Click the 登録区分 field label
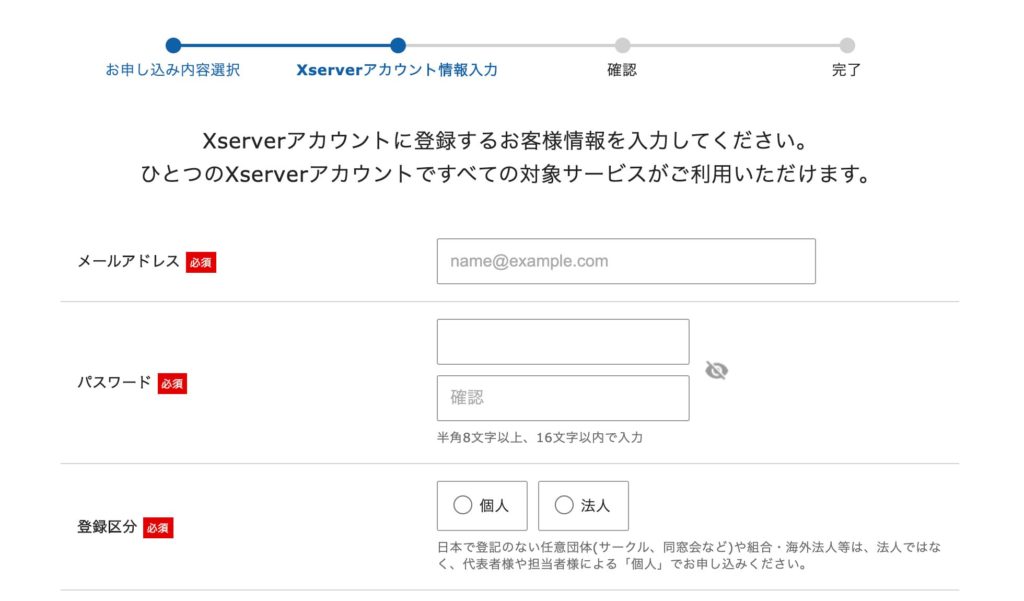Viewport: 1024px width, 601px height. (107, 526)
